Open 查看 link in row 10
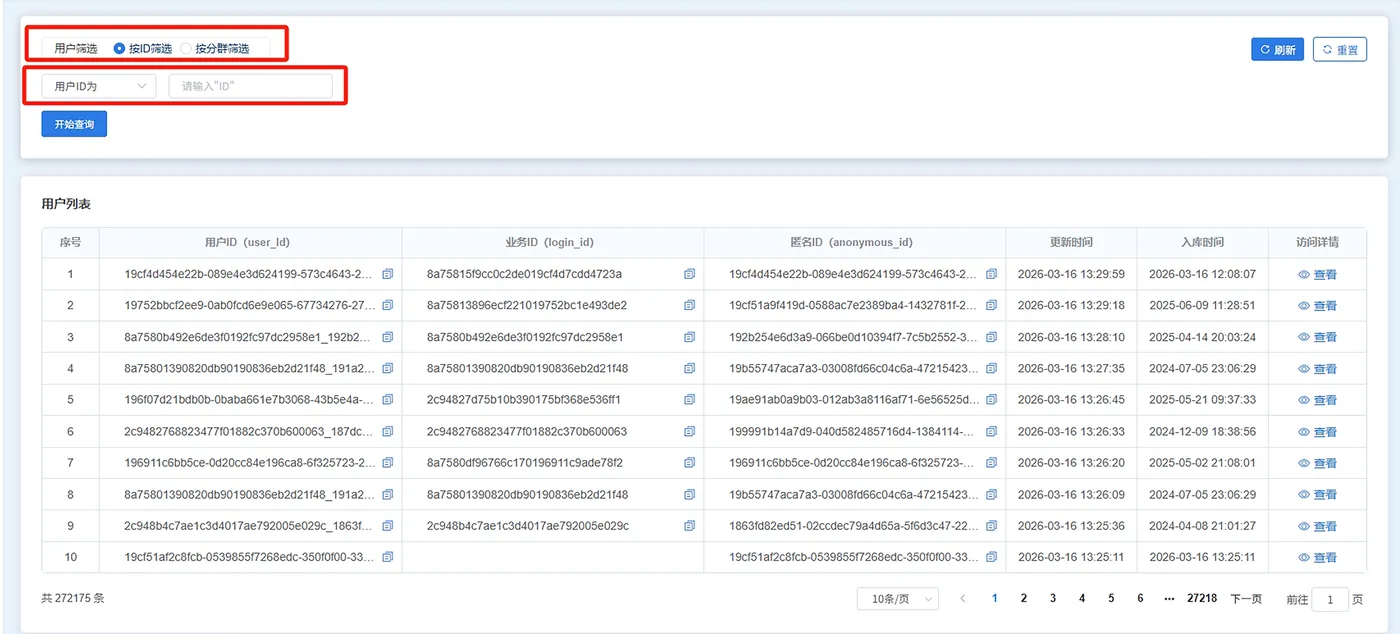1400x634 pixels. click(x=1317, y=558)
